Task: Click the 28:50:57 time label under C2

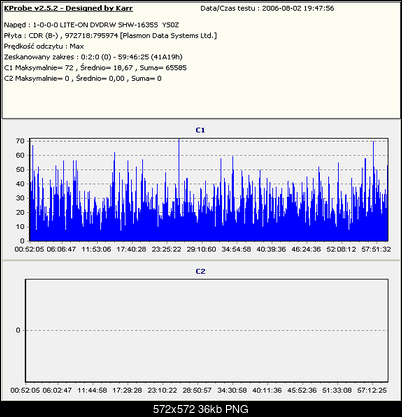Action: [197, 390]
